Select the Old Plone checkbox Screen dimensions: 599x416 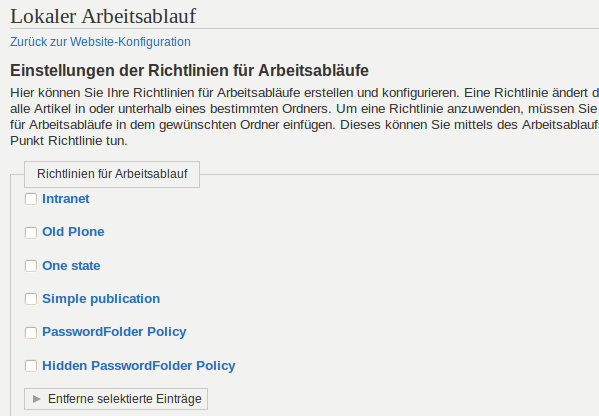(31, 233)
